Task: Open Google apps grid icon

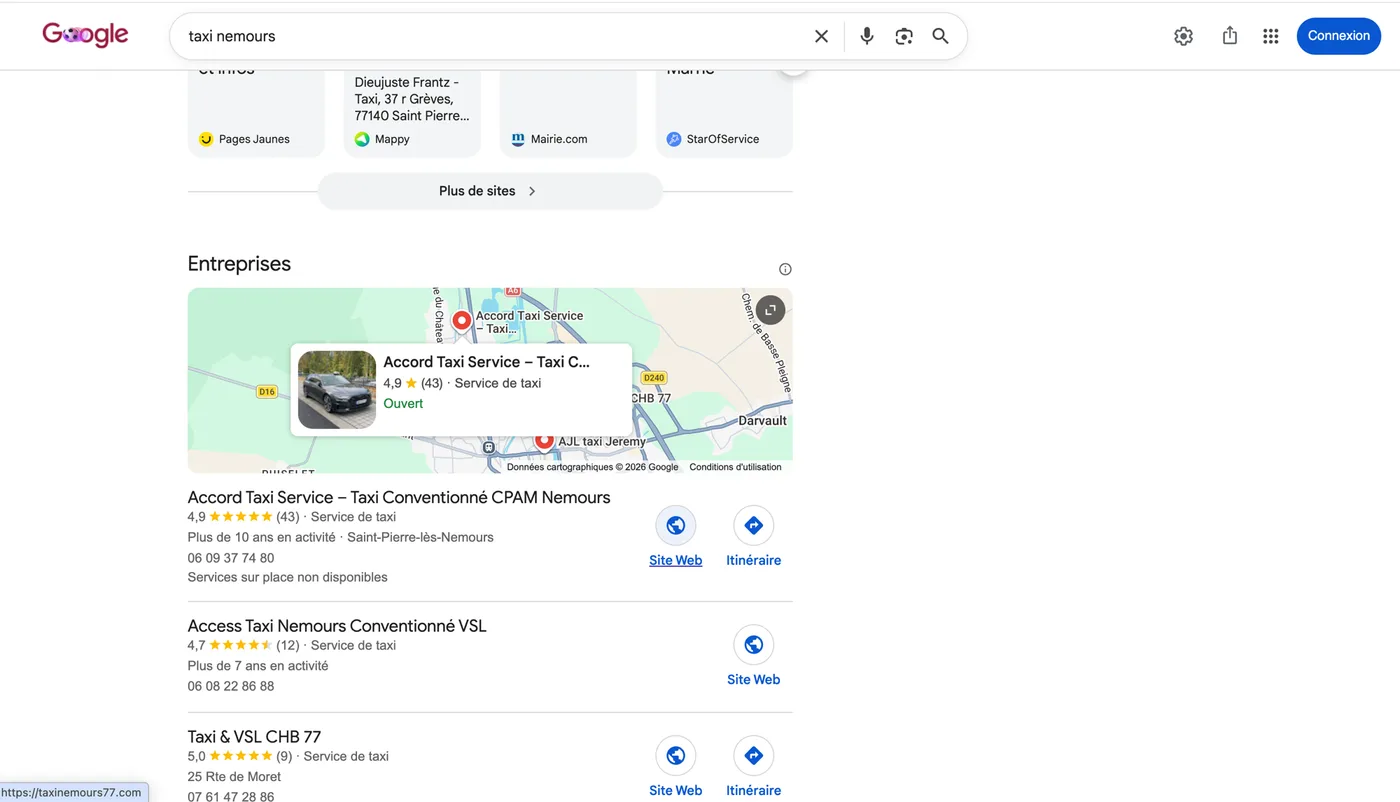Action: [1271, 36]
